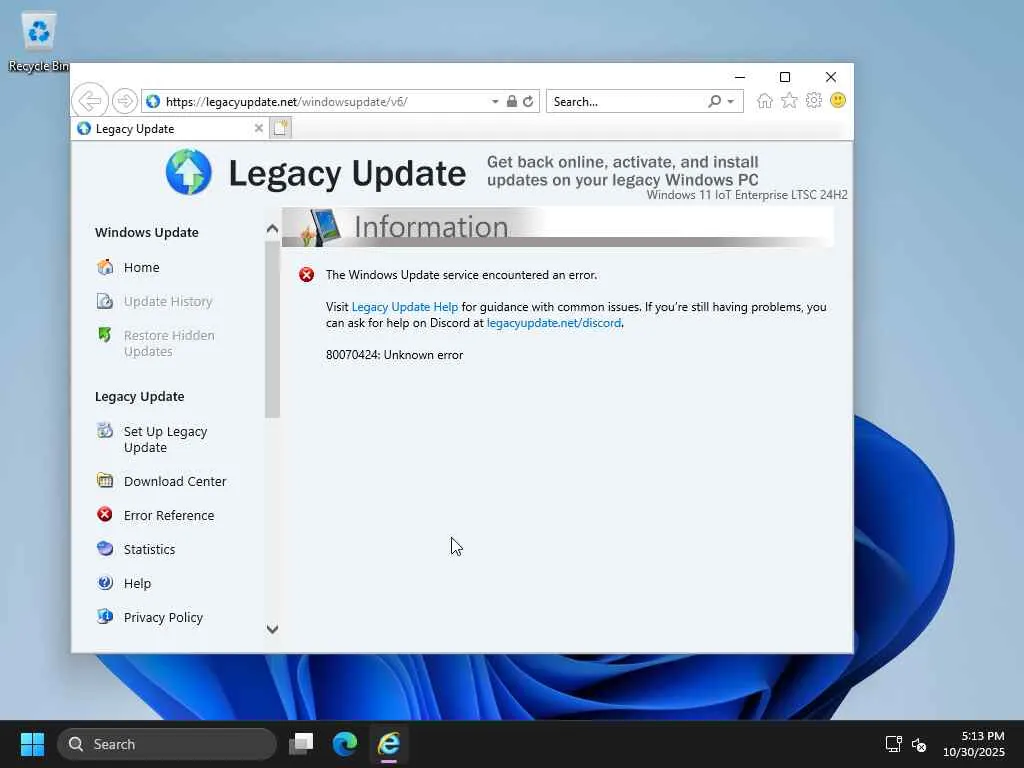Open Favorites with the star icon

[789, 101]
